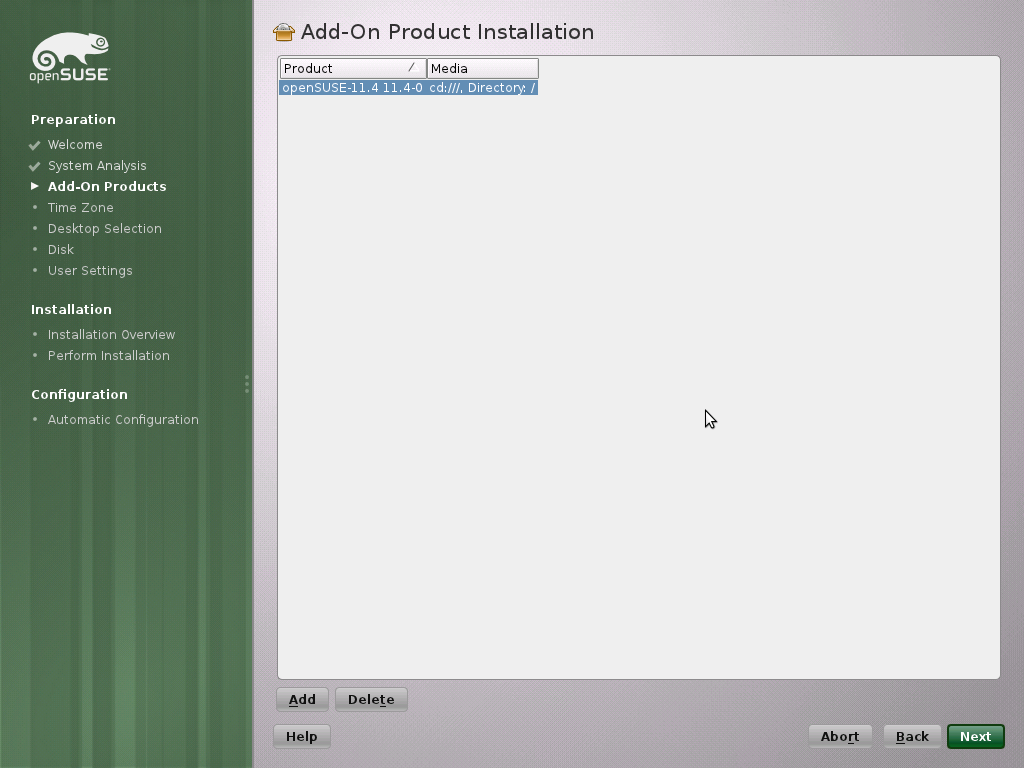This screenshot has height=768, width=1024.
Task: Sort by the Media column header
Action: [483, 69]
